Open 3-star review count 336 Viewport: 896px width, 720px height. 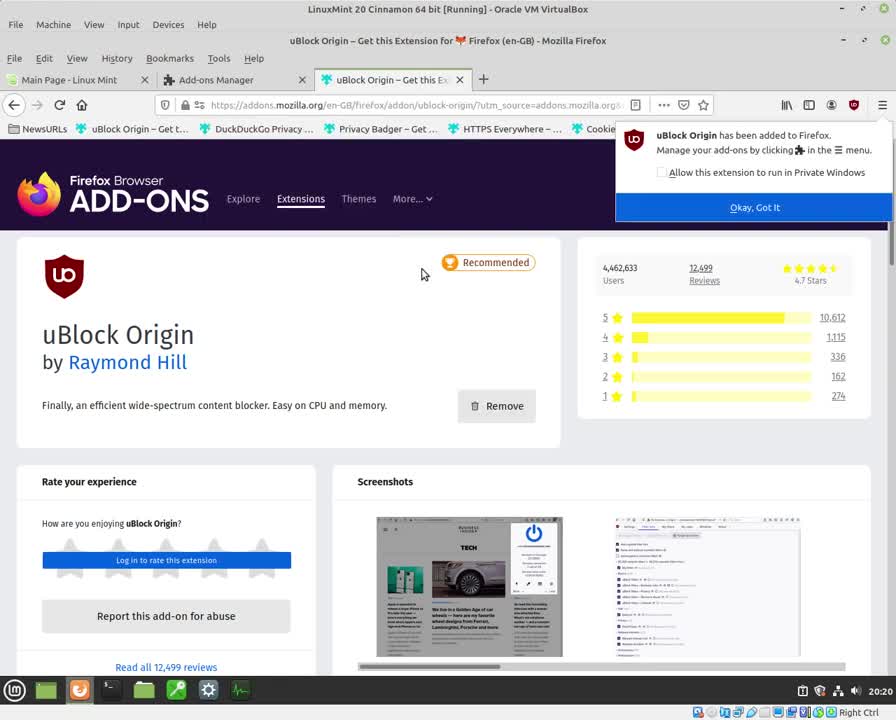point(838,357)
